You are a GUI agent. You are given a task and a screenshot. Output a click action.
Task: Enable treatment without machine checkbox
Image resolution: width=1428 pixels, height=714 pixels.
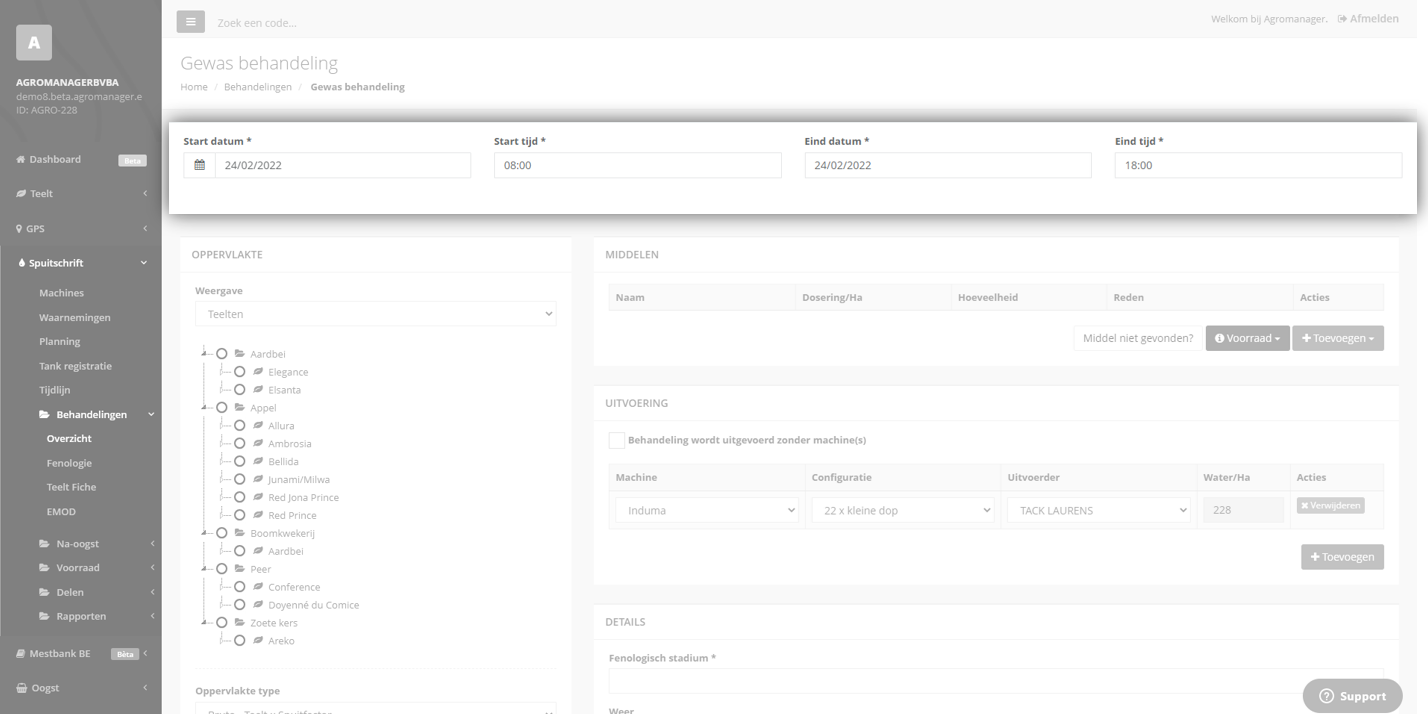coord(617,440)
